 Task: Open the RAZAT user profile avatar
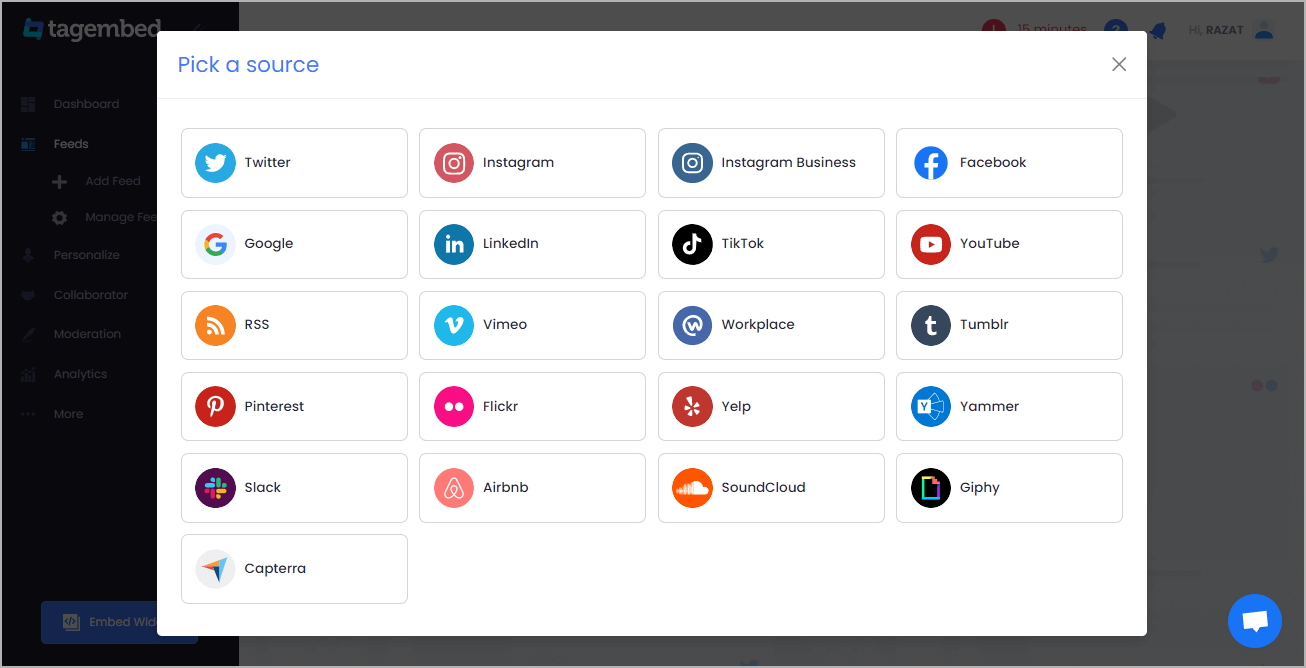[x=1264, y=30]
